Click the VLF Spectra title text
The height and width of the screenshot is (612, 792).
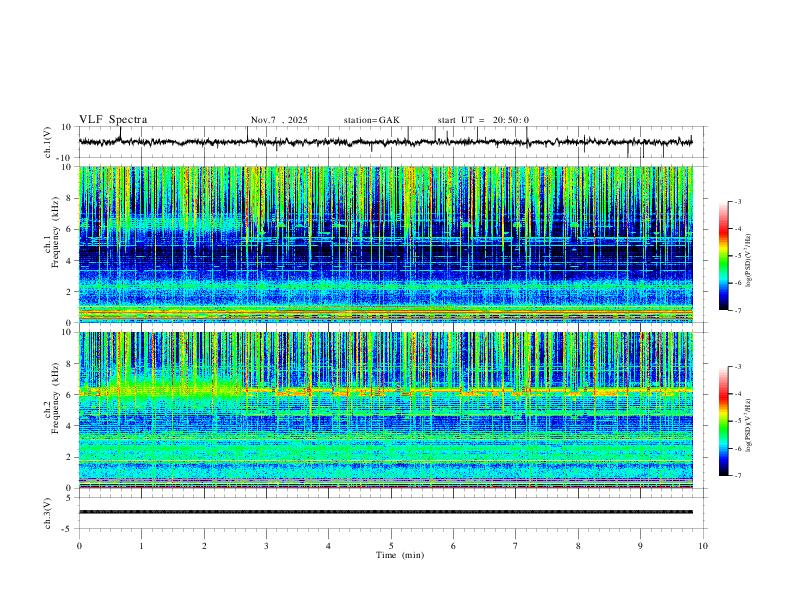113,120
